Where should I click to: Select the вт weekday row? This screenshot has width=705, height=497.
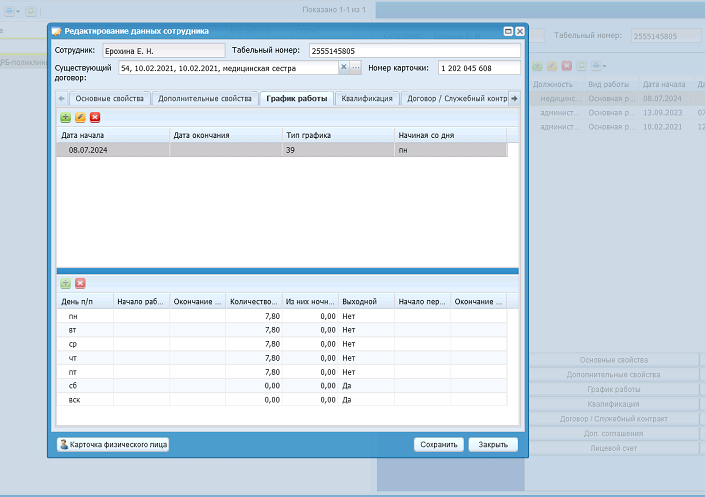coord(282,330)
